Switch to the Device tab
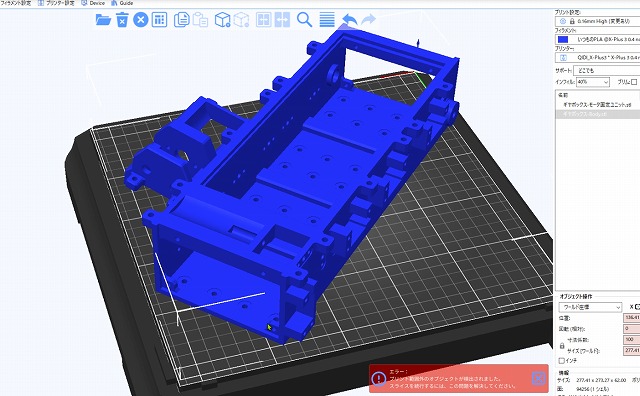This screenshot has height=396, width=640. 93,3
